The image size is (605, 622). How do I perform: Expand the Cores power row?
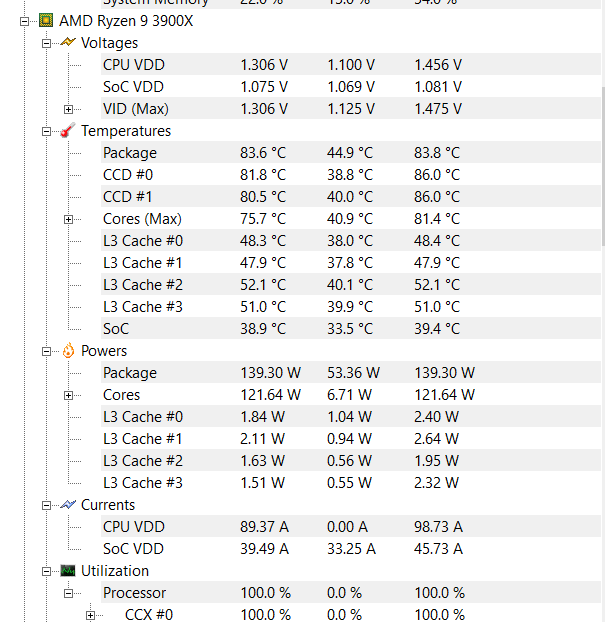(x=68, y=395)
